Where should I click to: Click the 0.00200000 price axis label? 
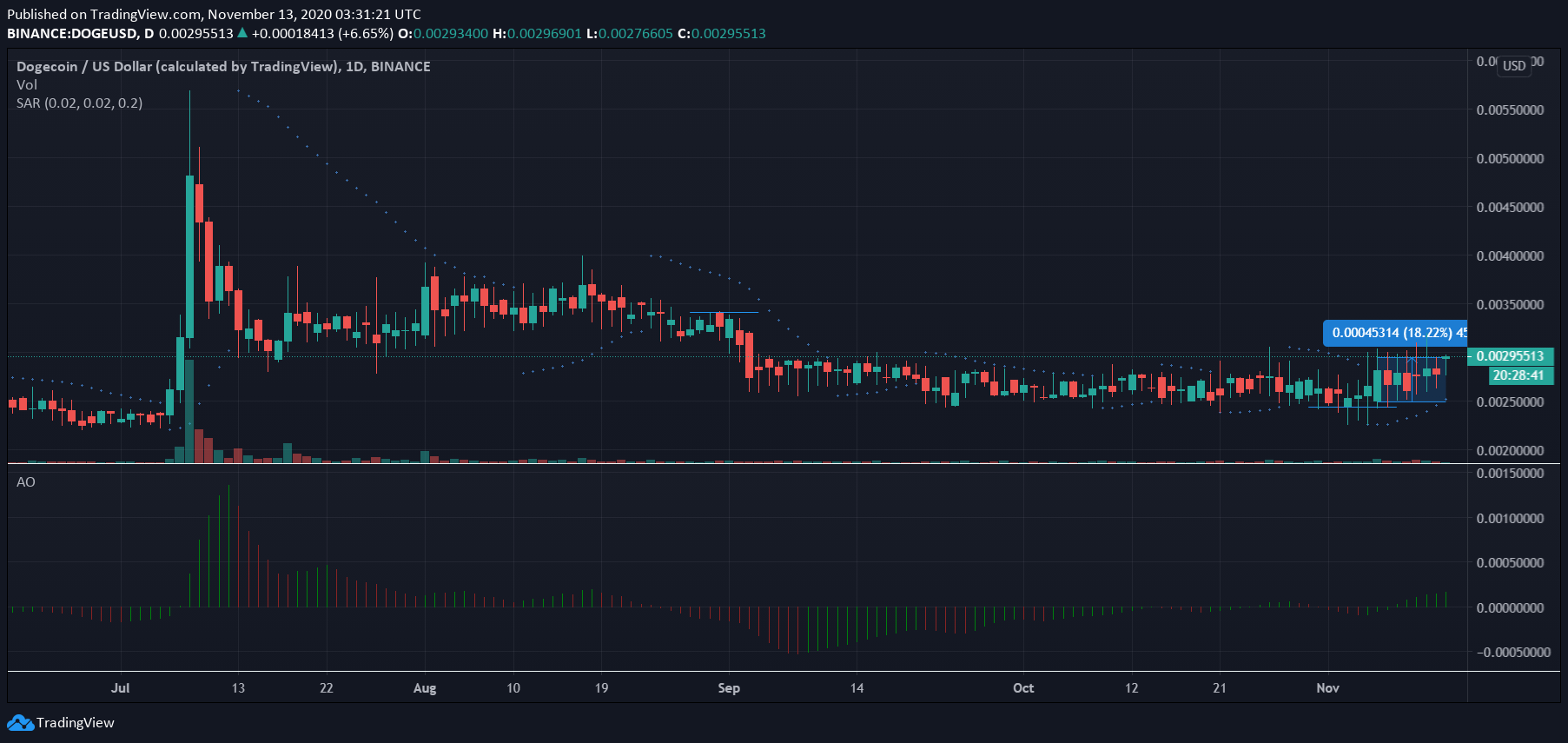coord(1511,451)
